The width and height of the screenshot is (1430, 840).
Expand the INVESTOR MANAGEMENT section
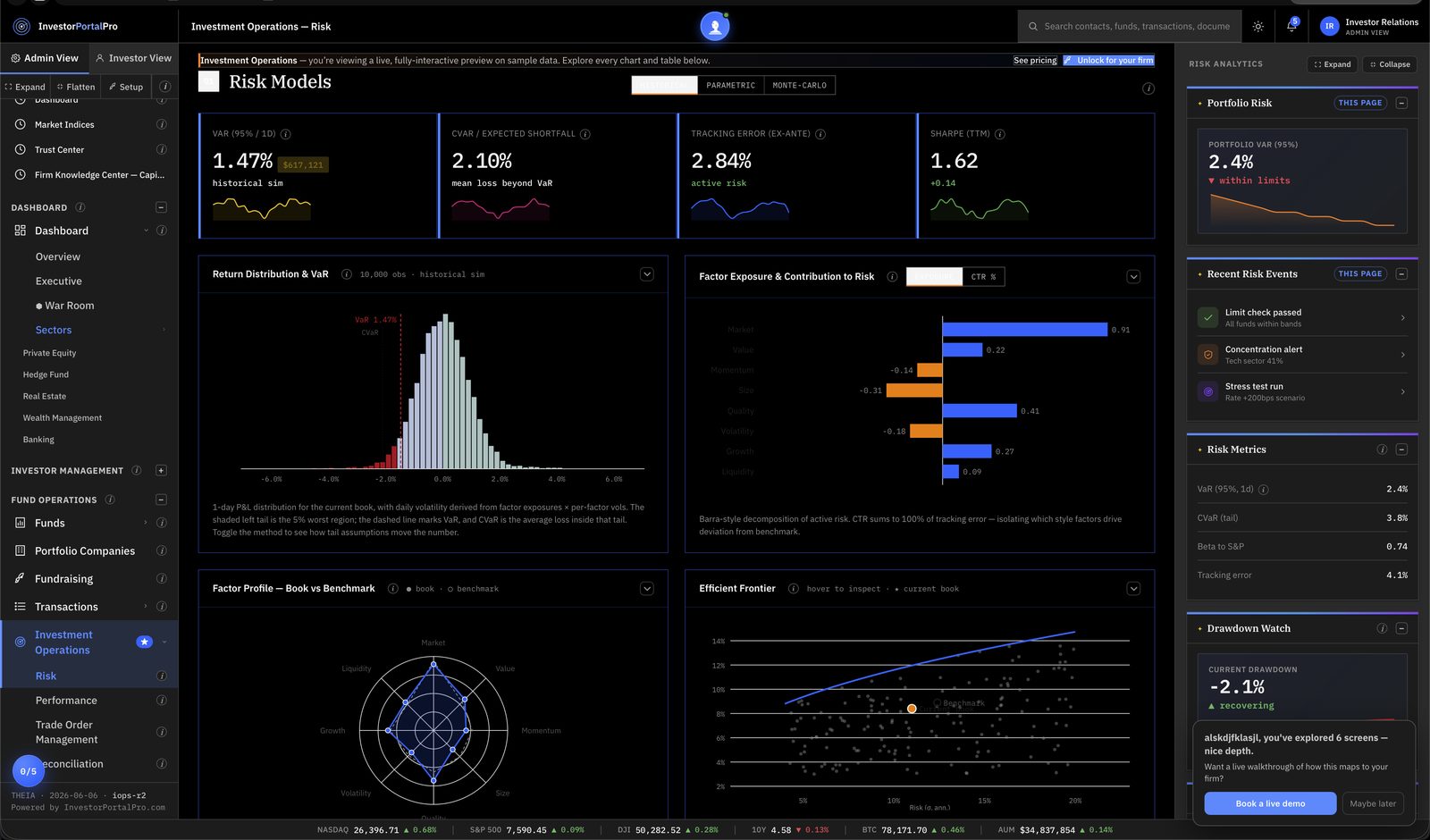161,470
